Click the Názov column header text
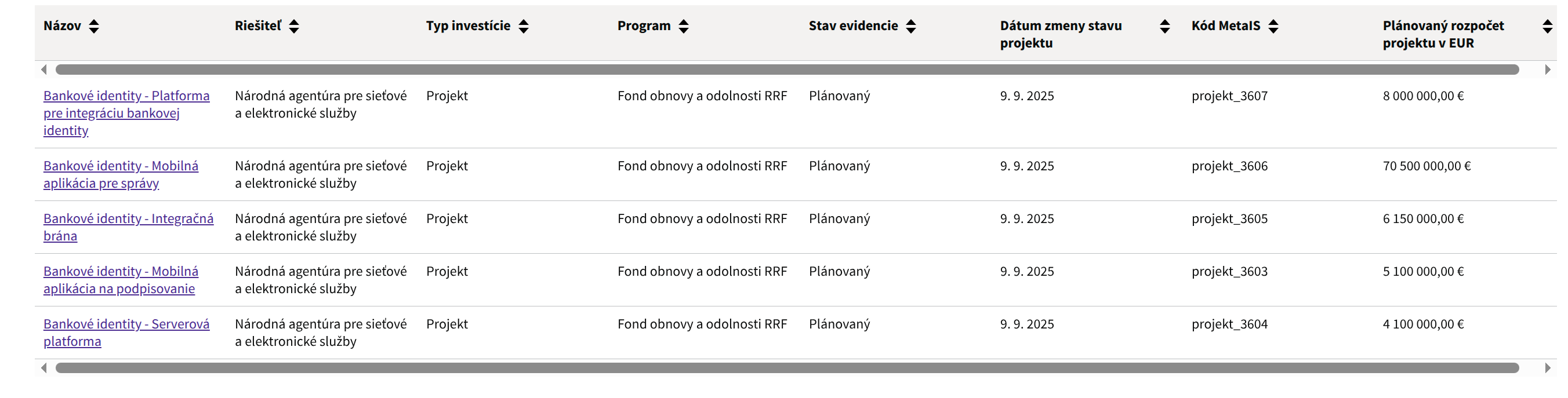The height and width of the screenshot is (398, 1568). (62, 26)
